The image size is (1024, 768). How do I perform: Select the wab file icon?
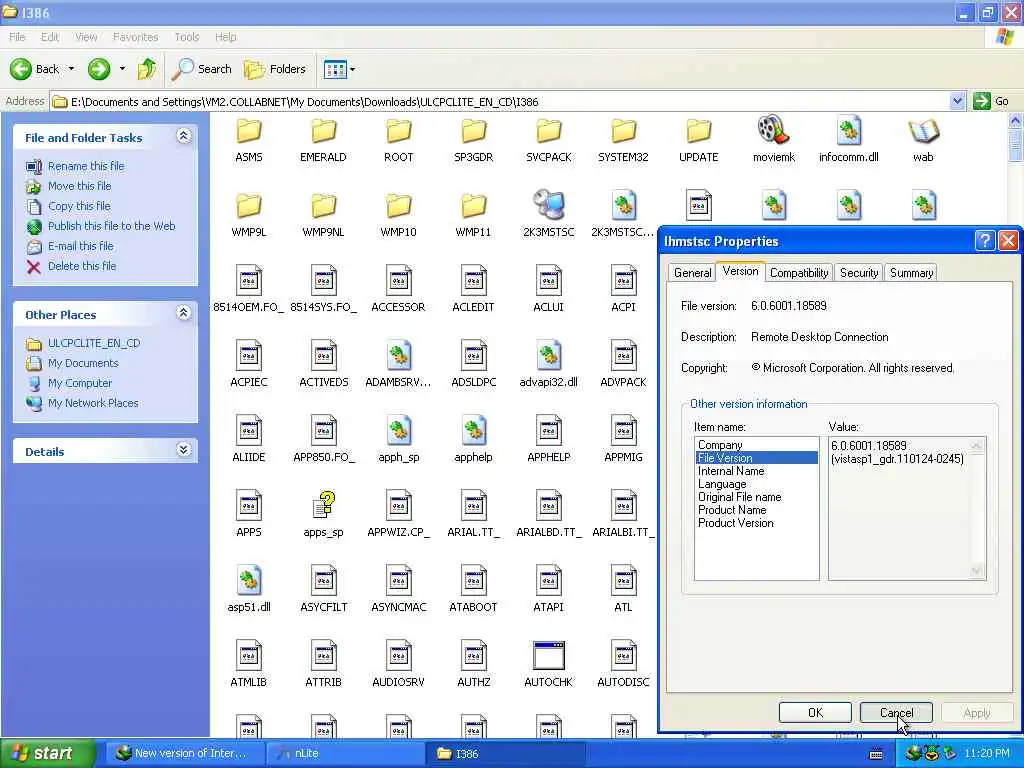[x=923, y=131]
